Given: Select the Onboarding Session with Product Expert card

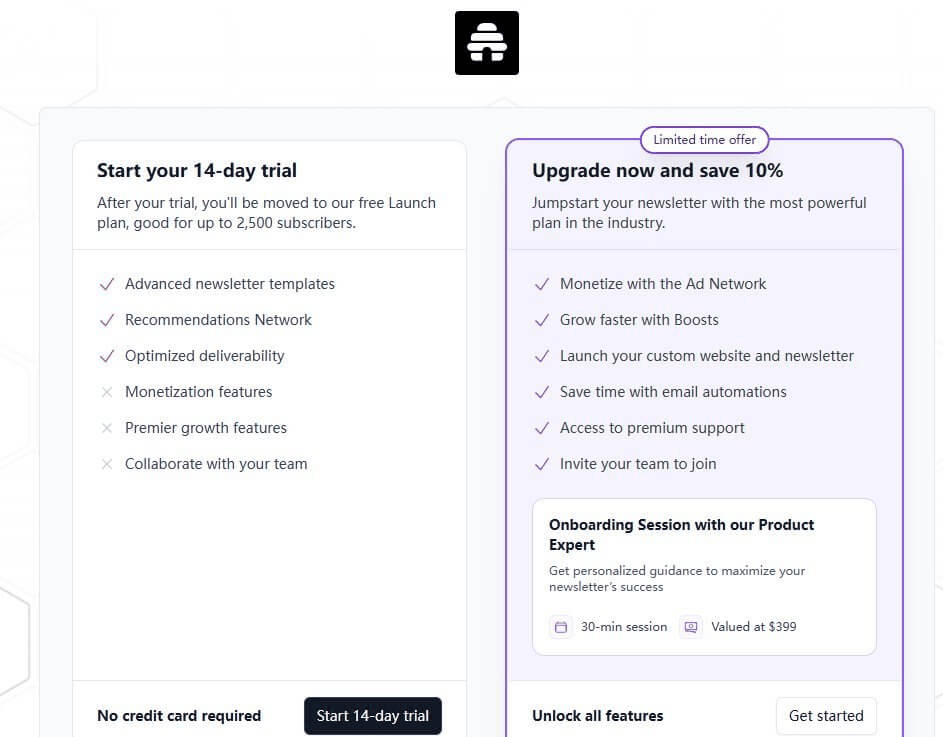Looking at the screenshot, I should coord(704,577).
